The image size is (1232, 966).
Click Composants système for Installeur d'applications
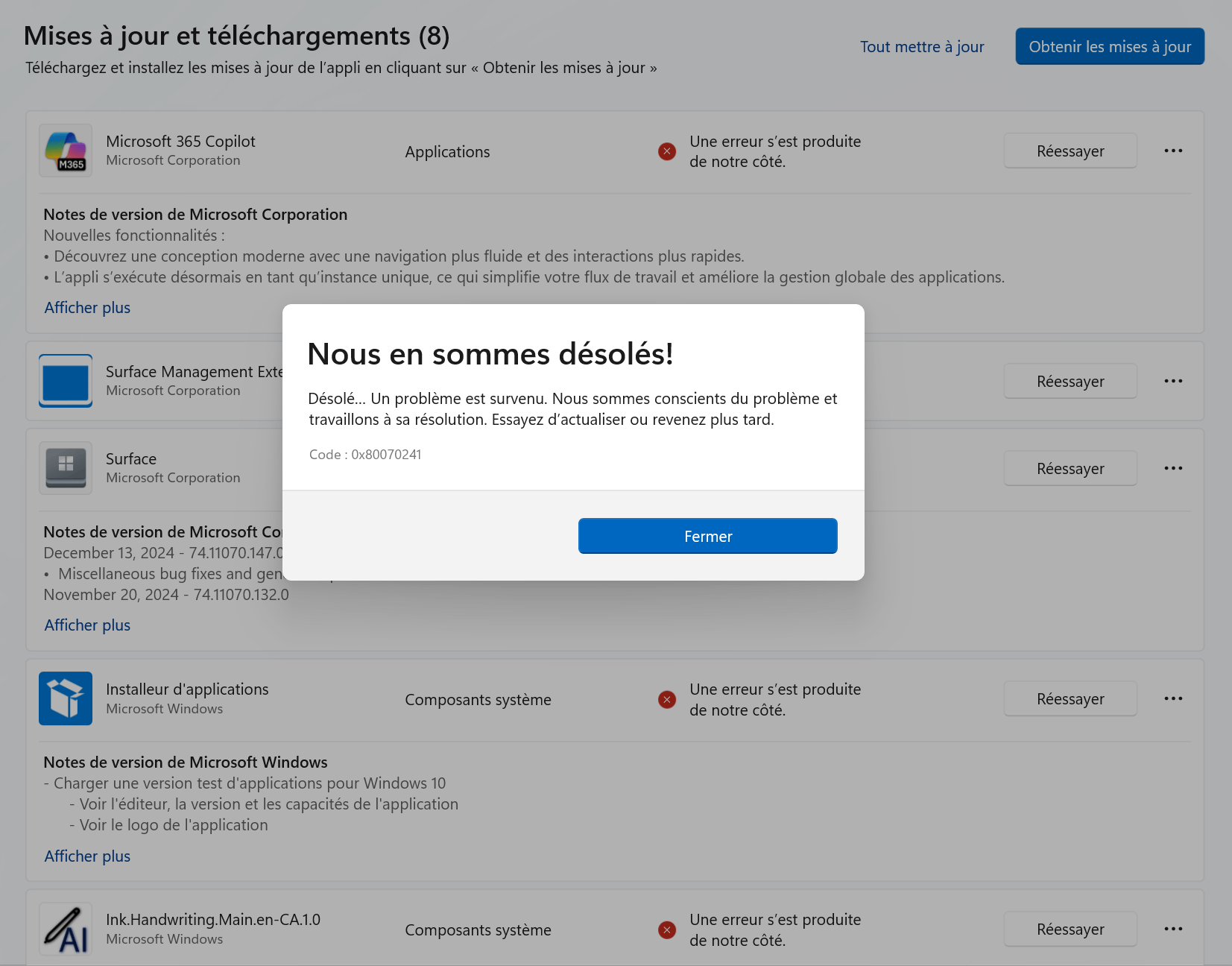click(478, 700)
